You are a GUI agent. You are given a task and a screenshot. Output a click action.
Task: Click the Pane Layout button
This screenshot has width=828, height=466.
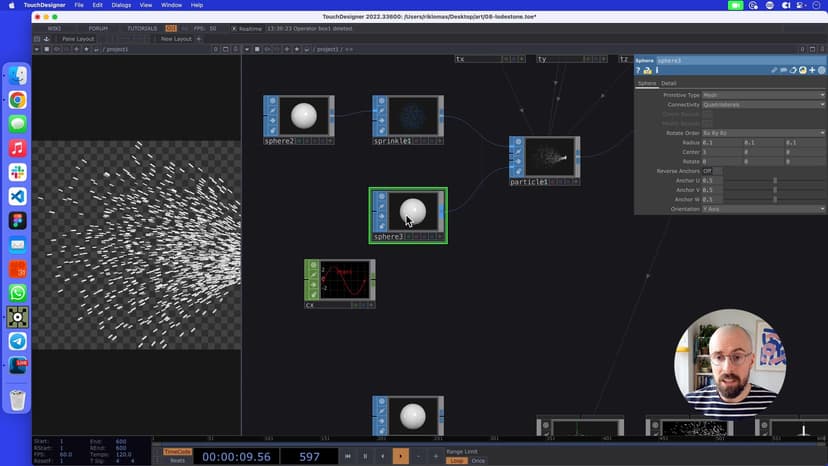pyautogui.click(x=76, y=39)
